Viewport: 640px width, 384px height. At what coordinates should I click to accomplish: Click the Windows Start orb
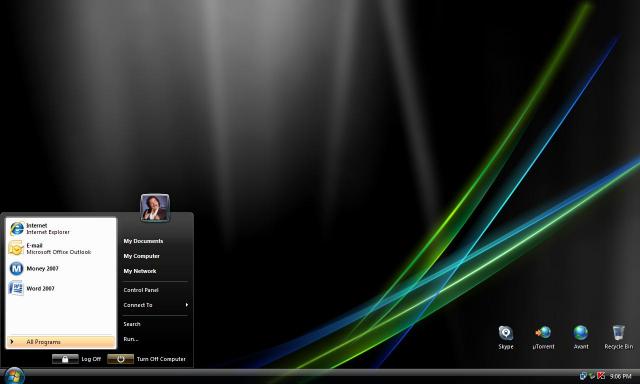[15, 376]
